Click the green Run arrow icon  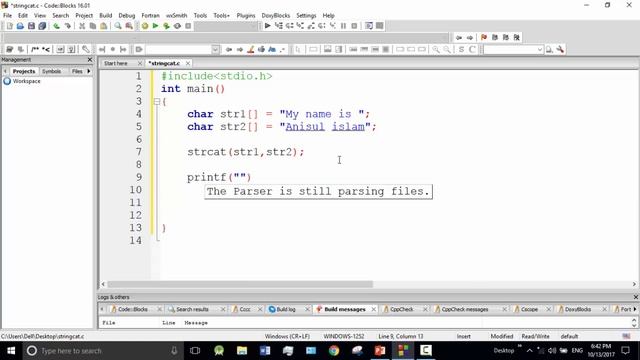pyautogui.click(x=156, y=26)
